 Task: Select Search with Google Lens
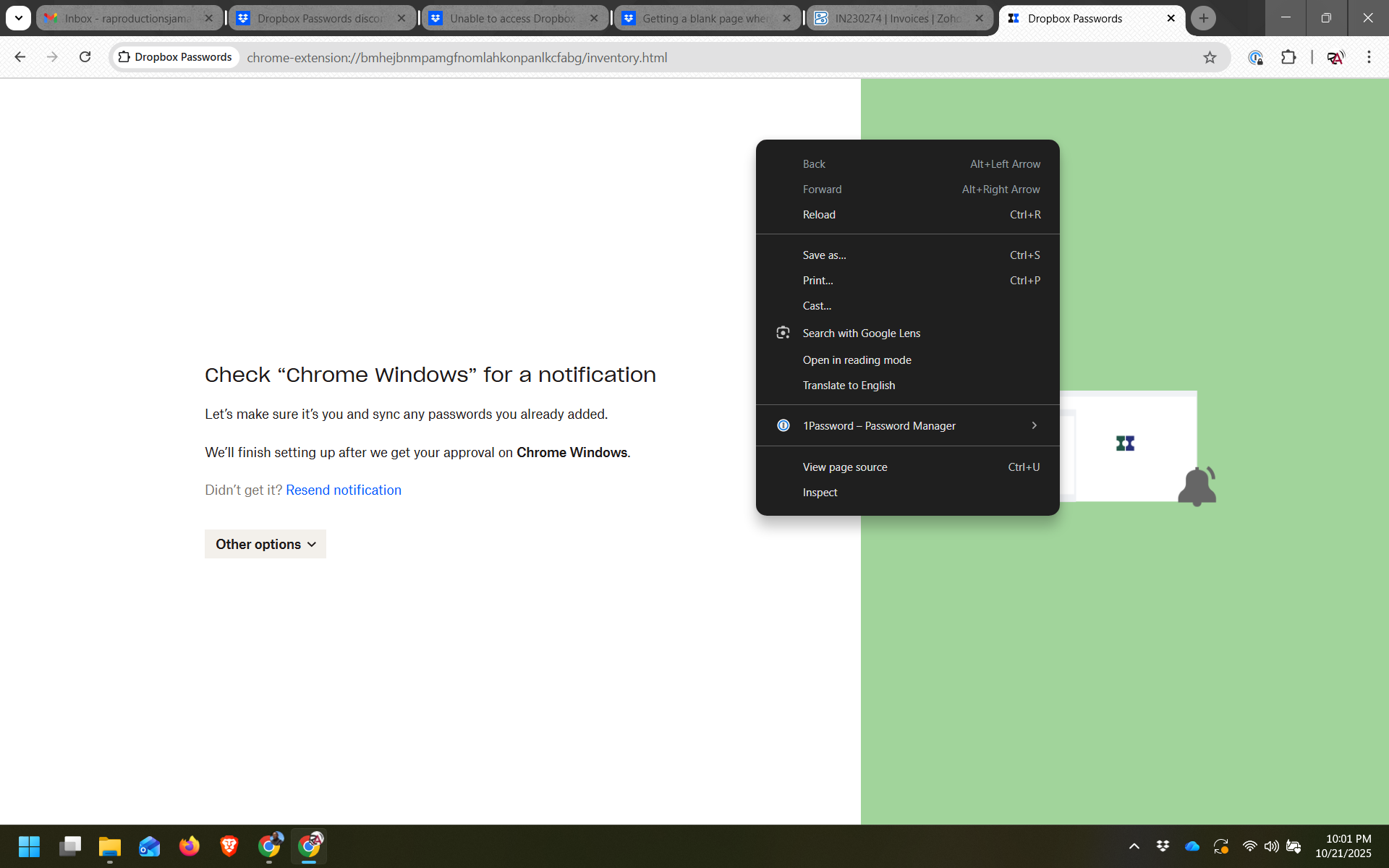pos(861,333)
